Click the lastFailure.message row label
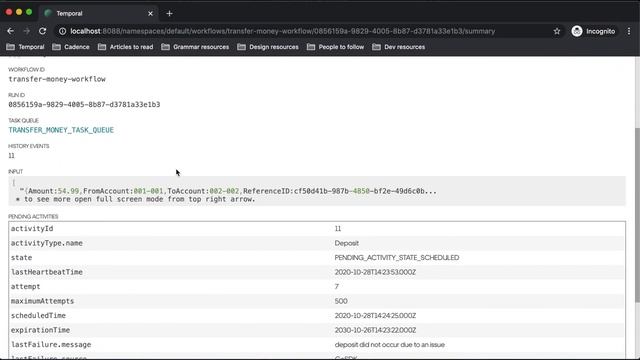This screenshot has width=640, height=360. [51, 345]
